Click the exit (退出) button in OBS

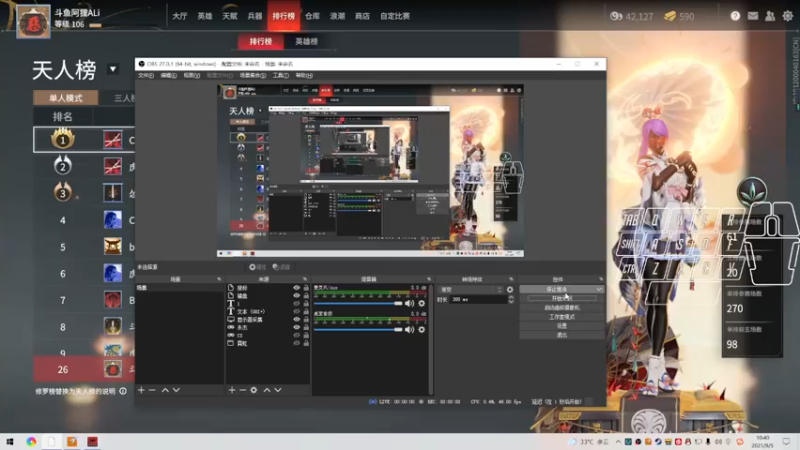(x=562, y=335)
